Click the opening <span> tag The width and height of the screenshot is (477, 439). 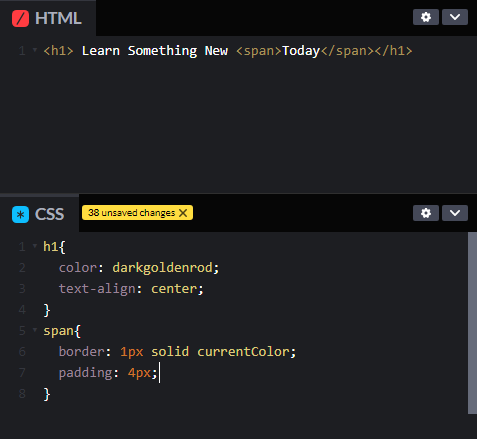coord(259,51)
